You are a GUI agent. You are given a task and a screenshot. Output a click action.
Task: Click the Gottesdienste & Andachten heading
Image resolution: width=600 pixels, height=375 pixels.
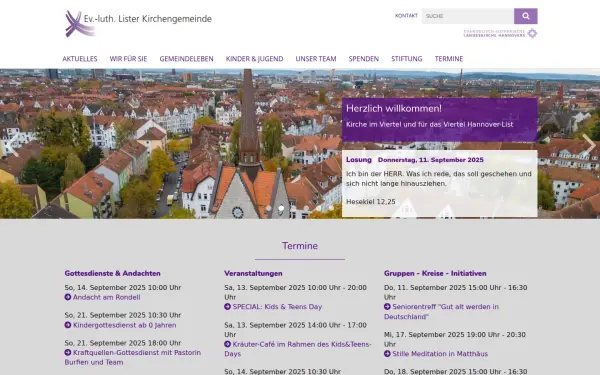pyautogui.click(x=112, y=273)
